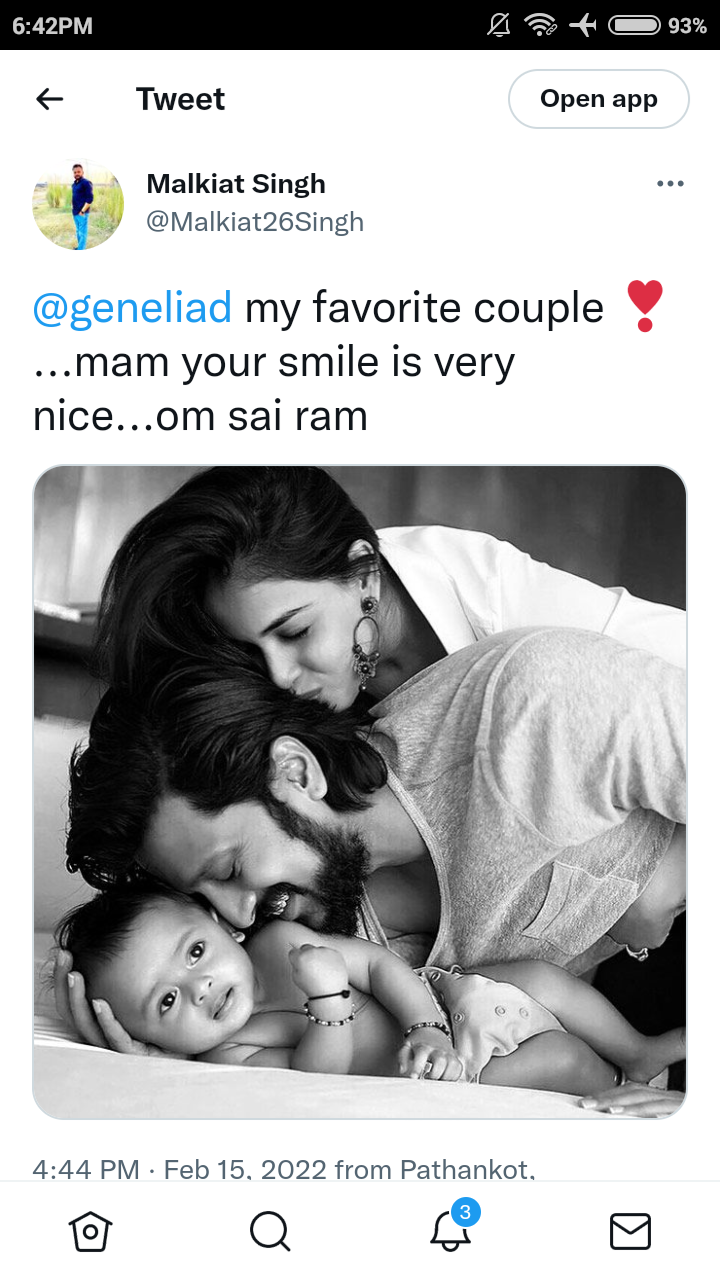Screen dimensions: 720x1280
Task: Tap the Open app button
Action: pyautogui.click(x=599, y=99)
